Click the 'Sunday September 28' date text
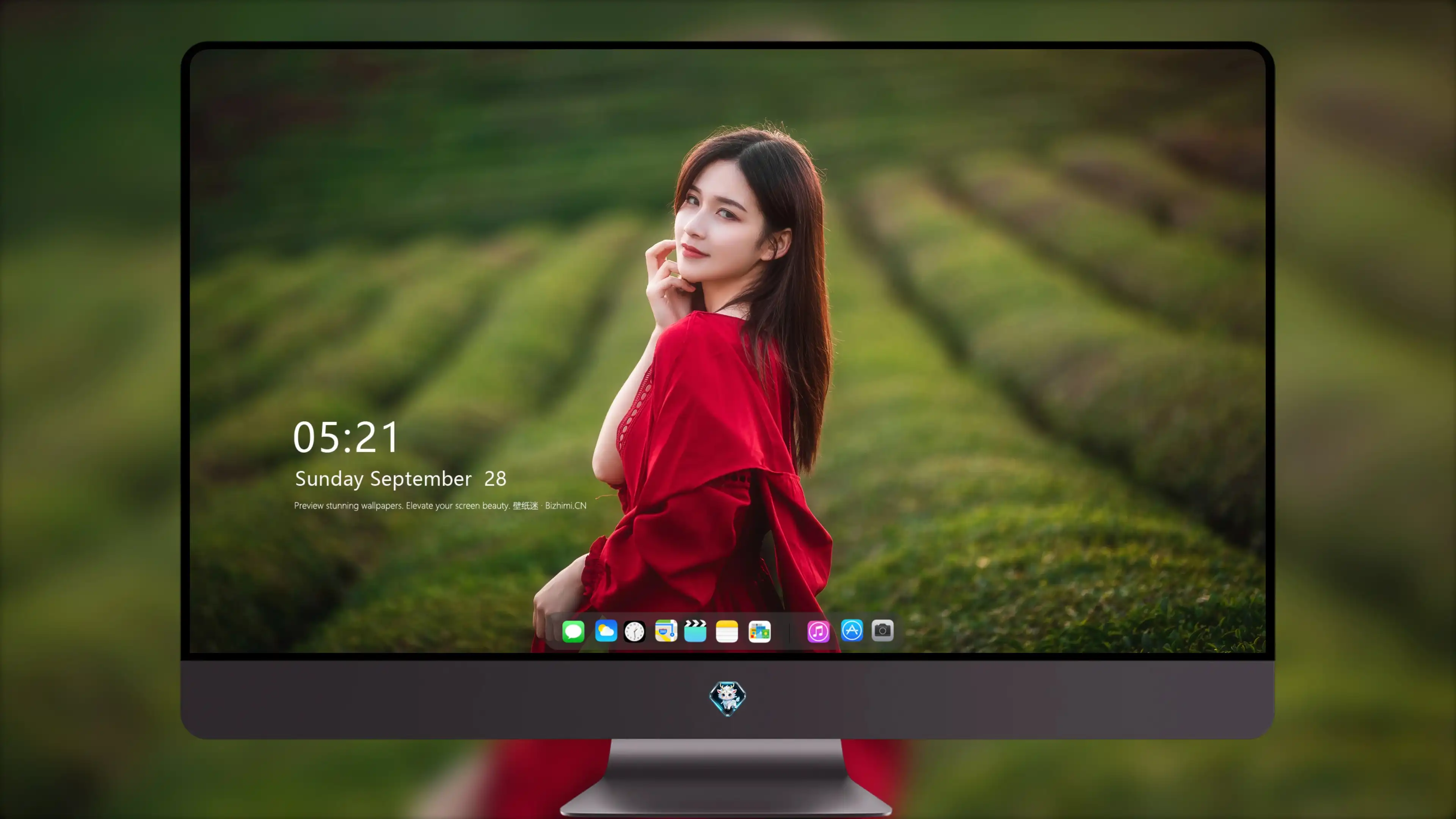Image resolution: width=1456 pixels, height=819 pixels. [401, 479]
